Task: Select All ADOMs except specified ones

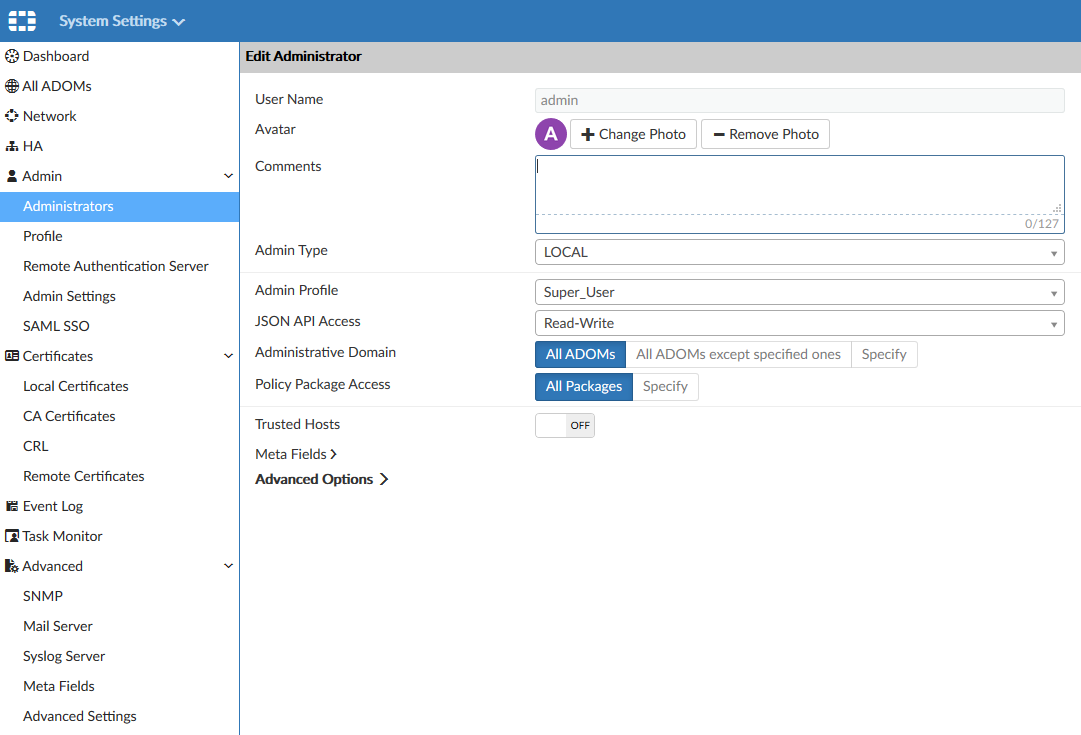Action: [738, 355]
